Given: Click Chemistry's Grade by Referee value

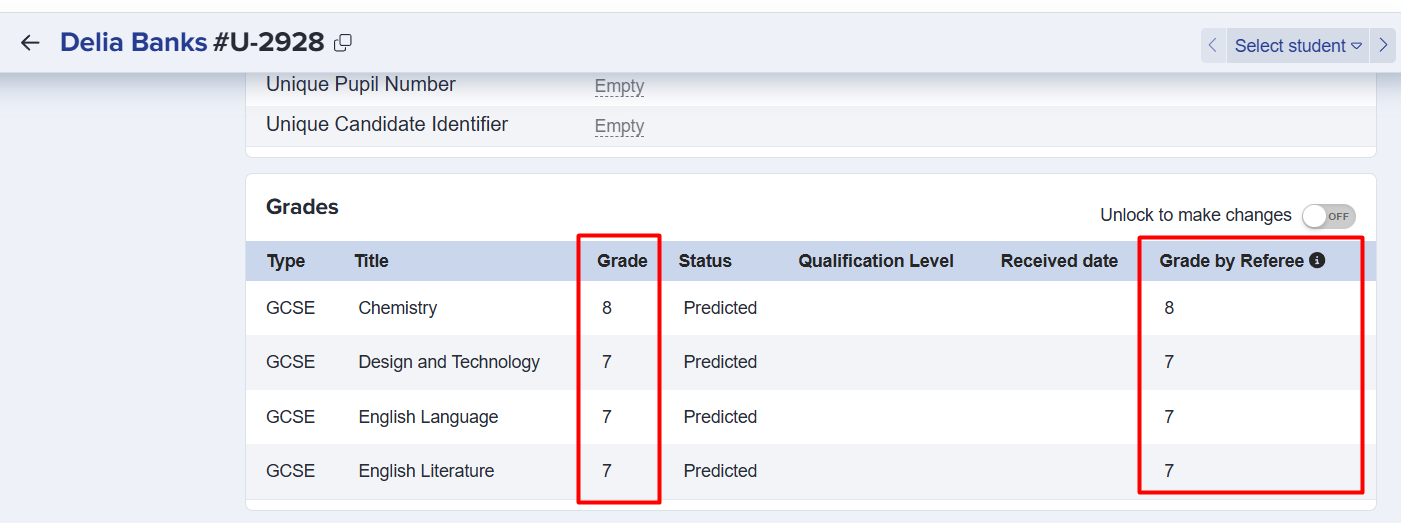Looking at the screenshot, I should pyautogui.click(x=1169, y=308).
